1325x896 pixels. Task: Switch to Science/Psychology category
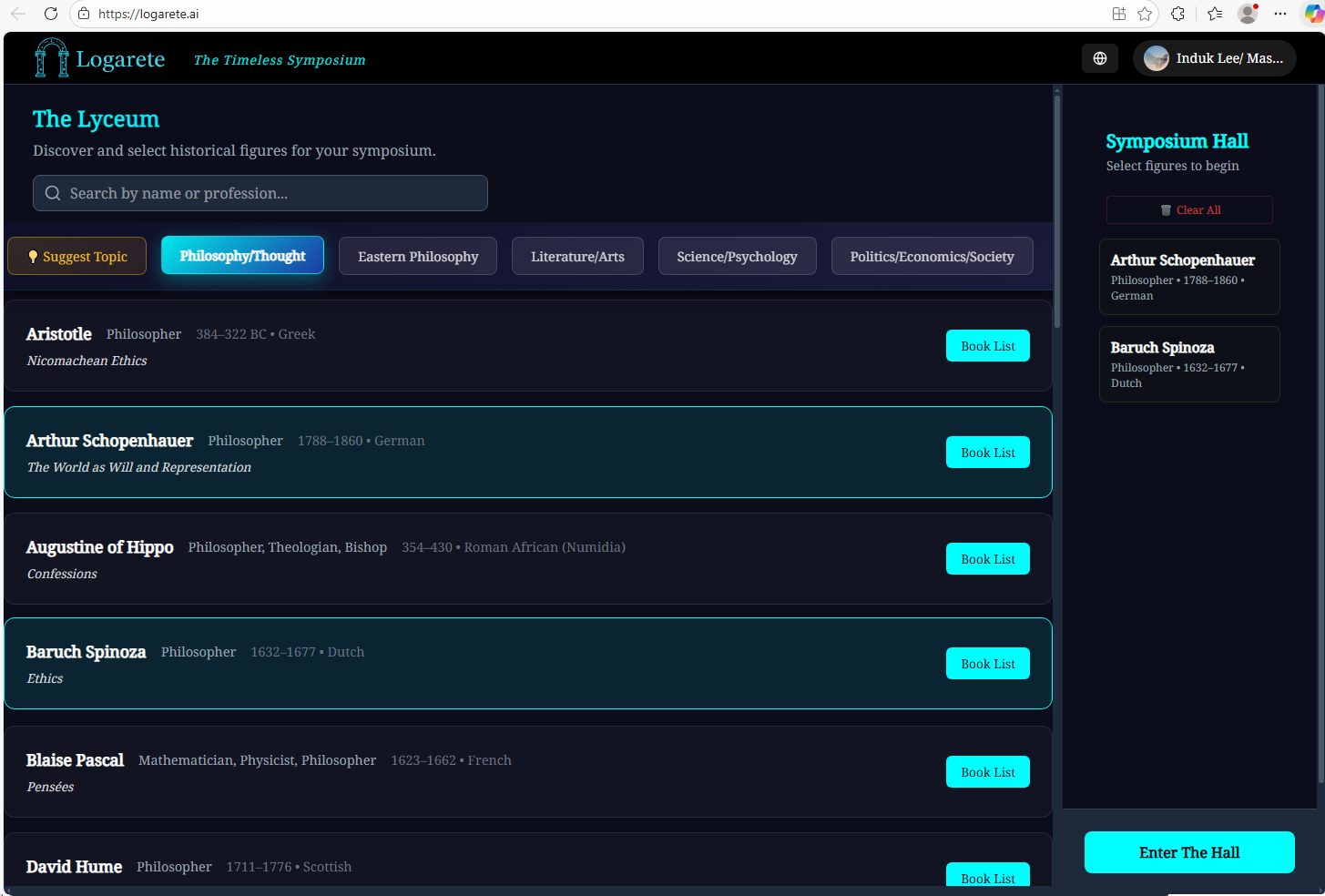pos(737,256)
